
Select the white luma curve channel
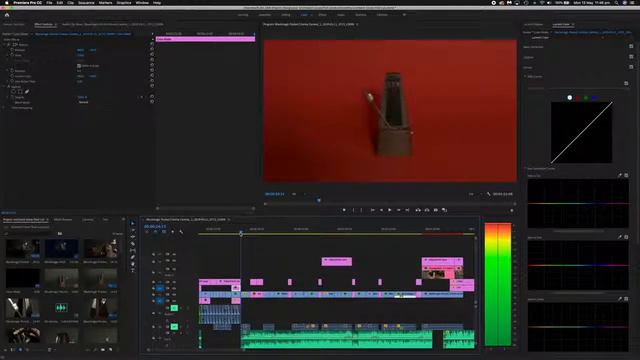(570, 98)
